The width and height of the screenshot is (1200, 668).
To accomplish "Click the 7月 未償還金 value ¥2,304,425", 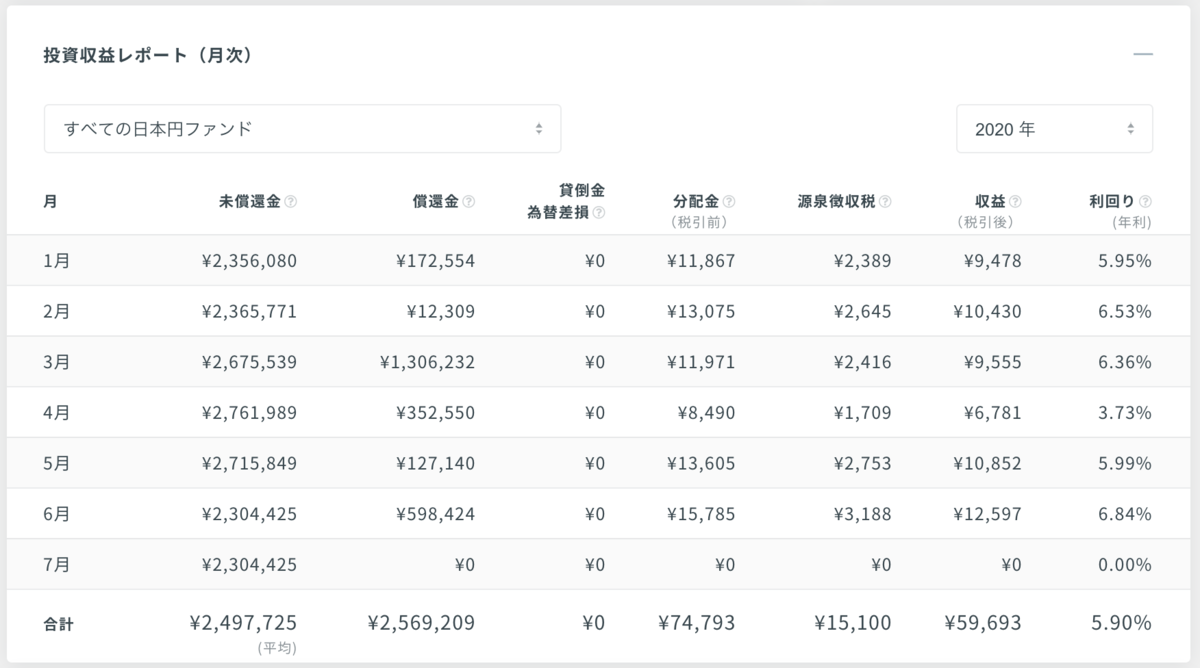I will click(x=249, y=565).
